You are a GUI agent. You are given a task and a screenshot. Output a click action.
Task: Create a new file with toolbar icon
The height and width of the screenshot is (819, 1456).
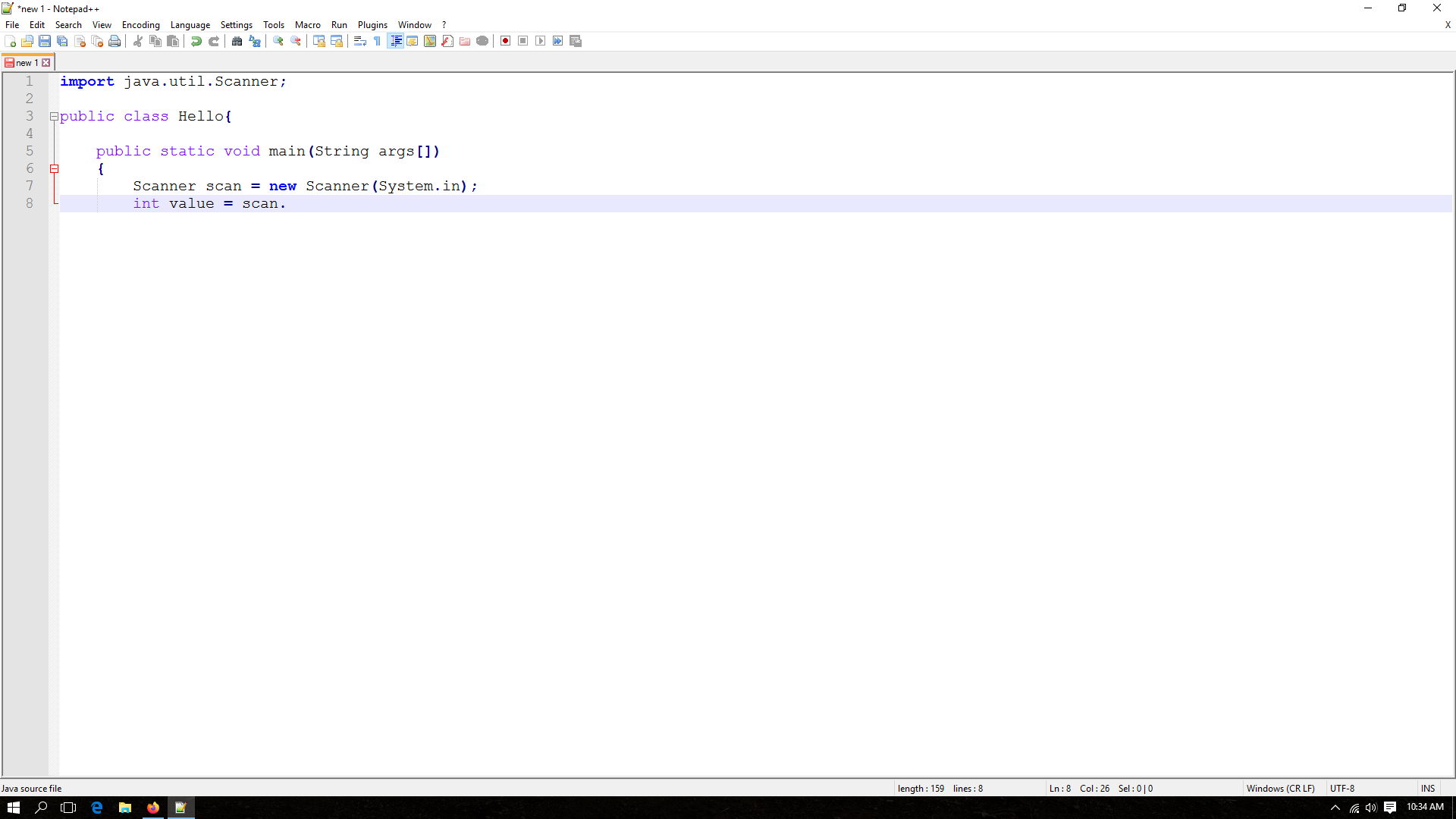point(10,41)
